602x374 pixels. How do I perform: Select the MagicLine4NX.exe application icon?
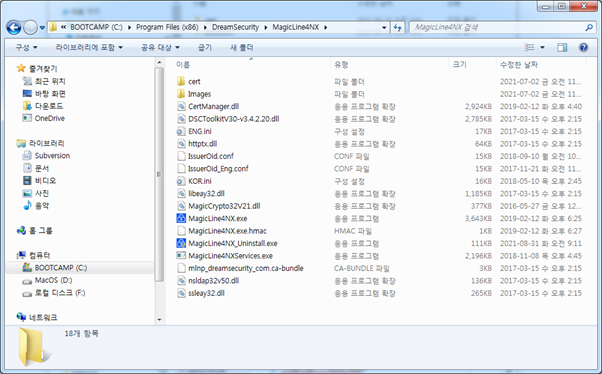tap(181, 218)
